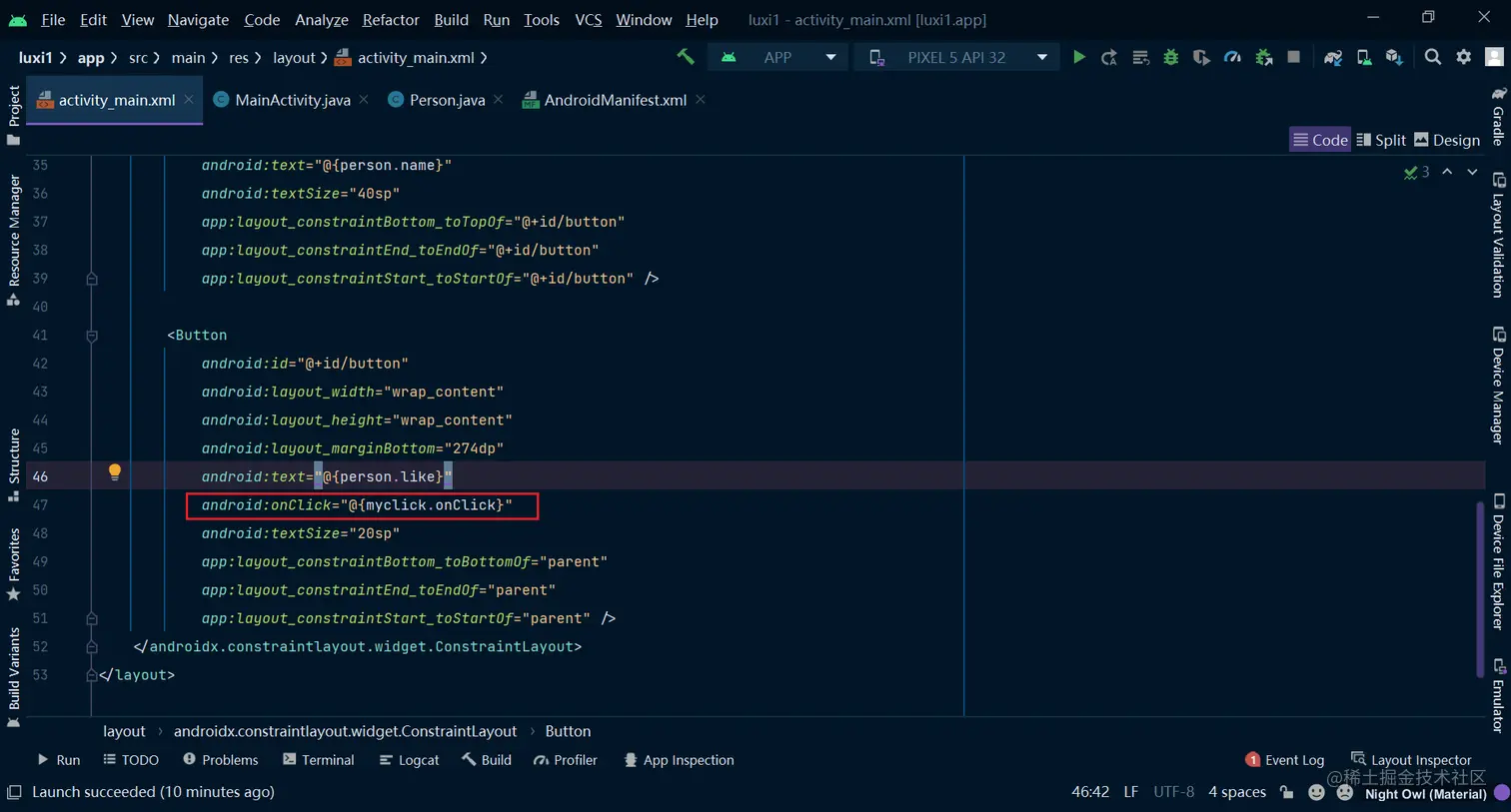Click the purple Material theme dot

point(1501,793)
